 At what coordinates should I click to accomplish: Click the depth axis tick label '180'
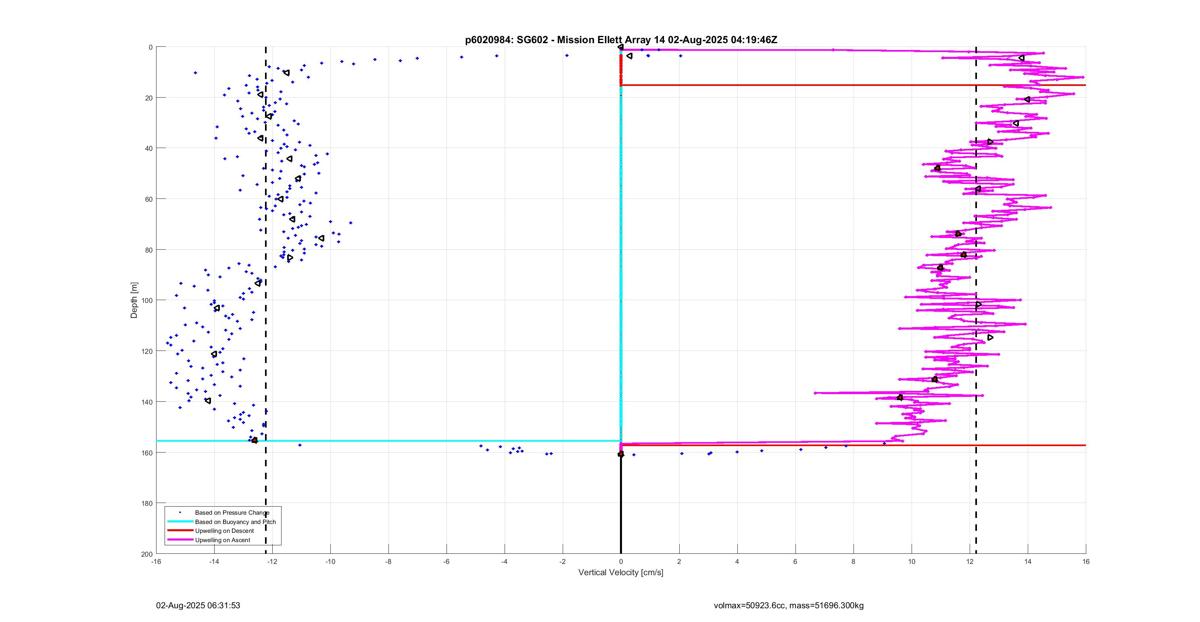coord(147,503)
